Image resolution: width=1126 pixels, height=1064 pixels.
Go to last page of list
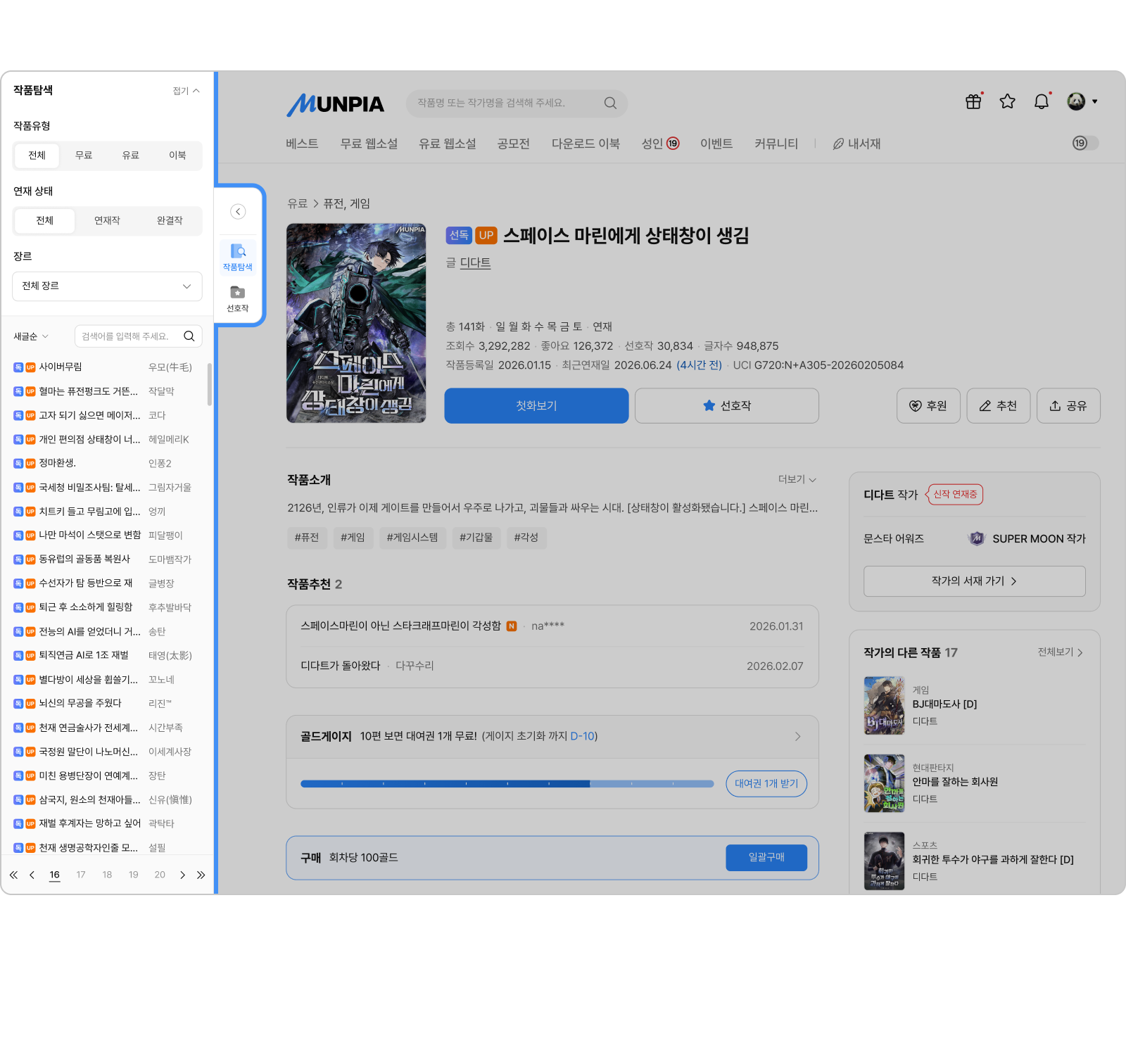coord(201,875)
